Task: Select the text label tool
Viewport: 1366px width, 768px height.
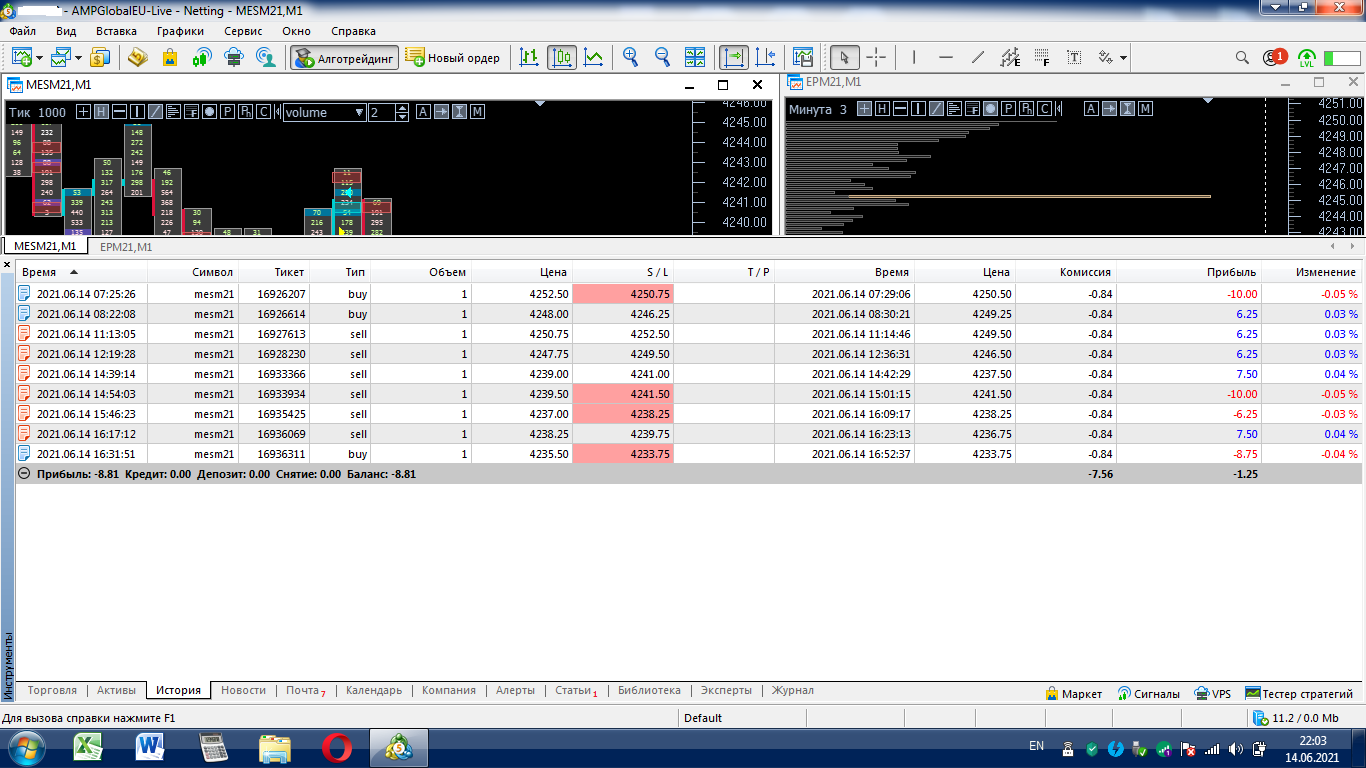Action: [1074, 57]
